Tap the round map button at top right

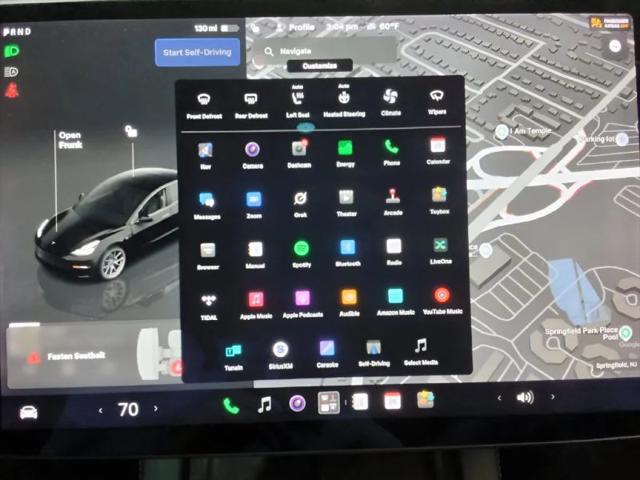[615, 46]
